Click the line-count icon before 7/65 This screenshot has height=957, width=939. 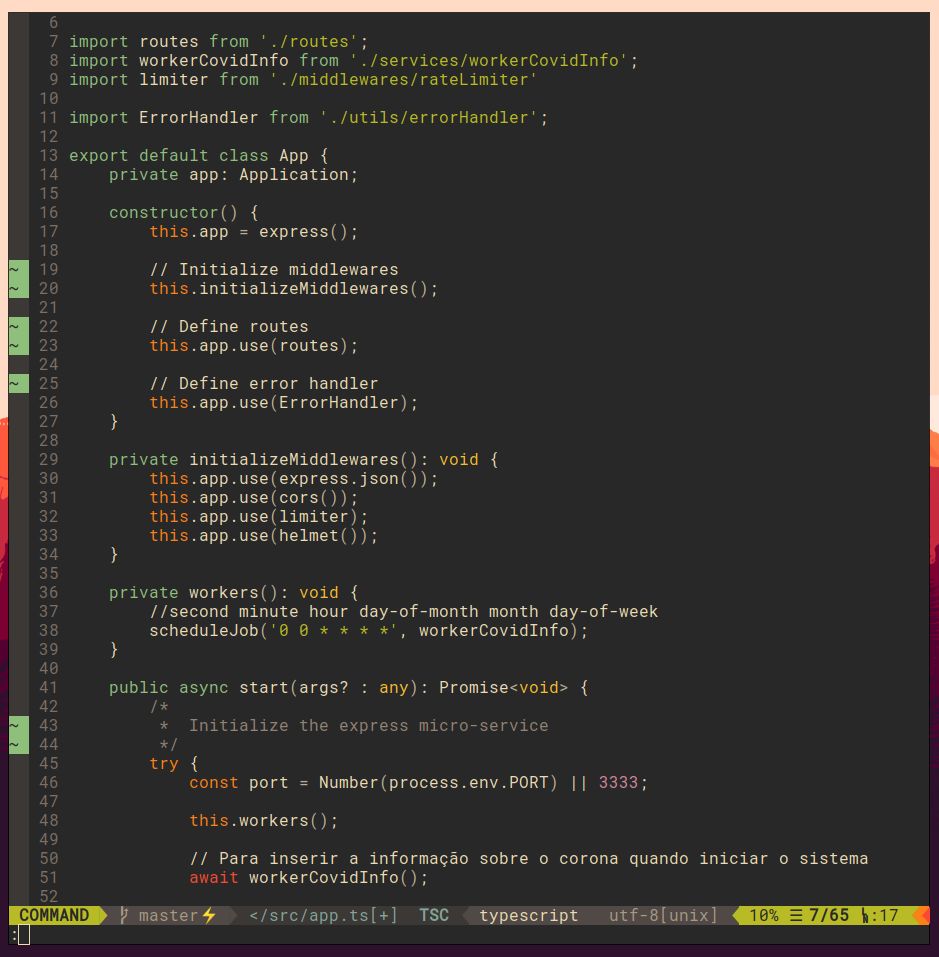[795, 915]
